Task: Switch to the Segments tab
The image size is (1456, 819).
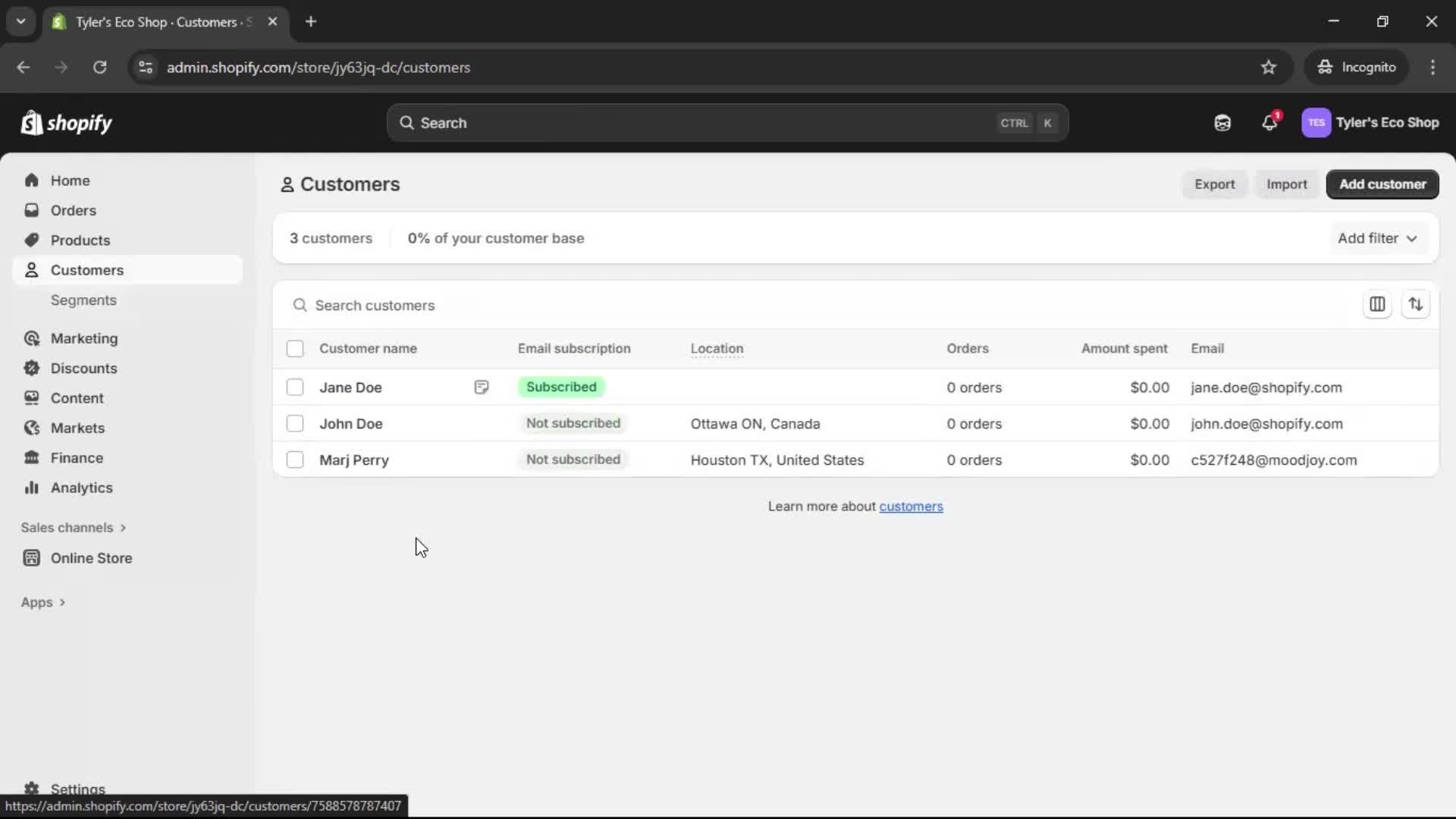Action: [x=84, y=300]
